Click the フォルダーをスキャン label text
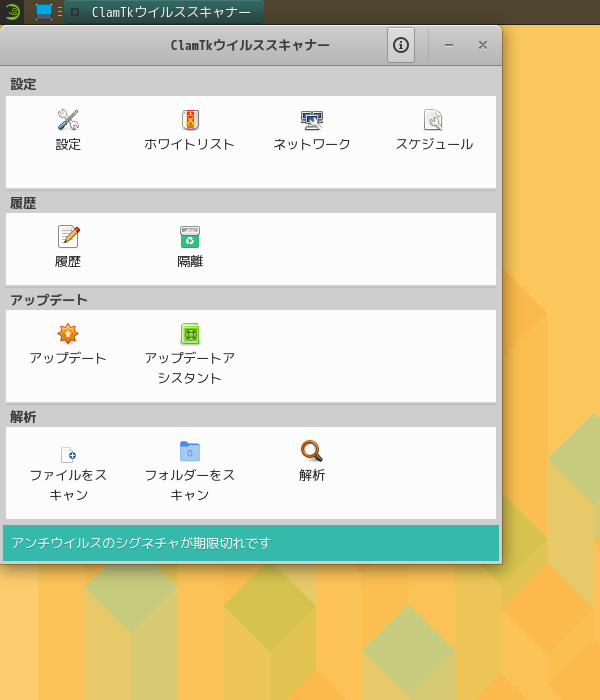Screen dimensions: 600x700 (x=189, y=485)
